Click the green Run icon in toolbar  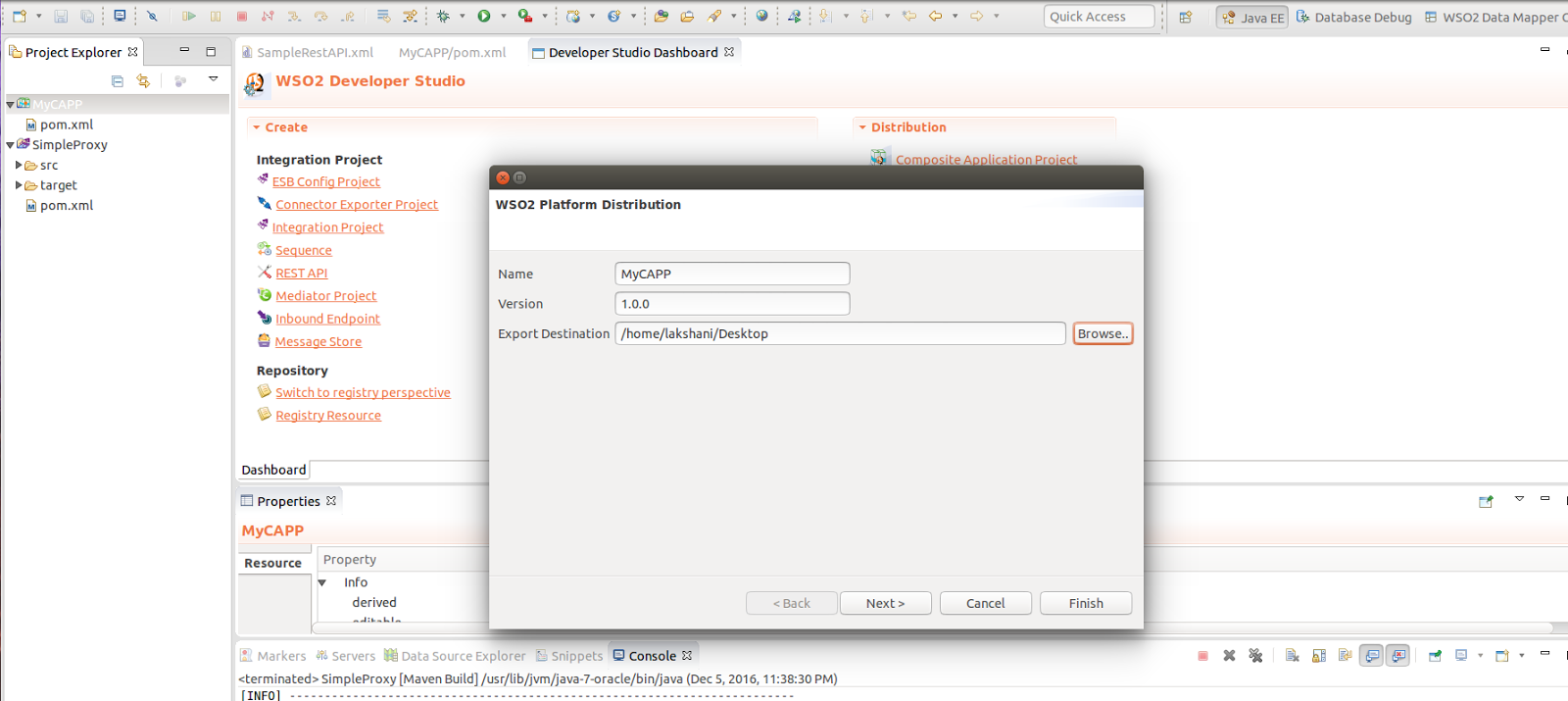484,16
